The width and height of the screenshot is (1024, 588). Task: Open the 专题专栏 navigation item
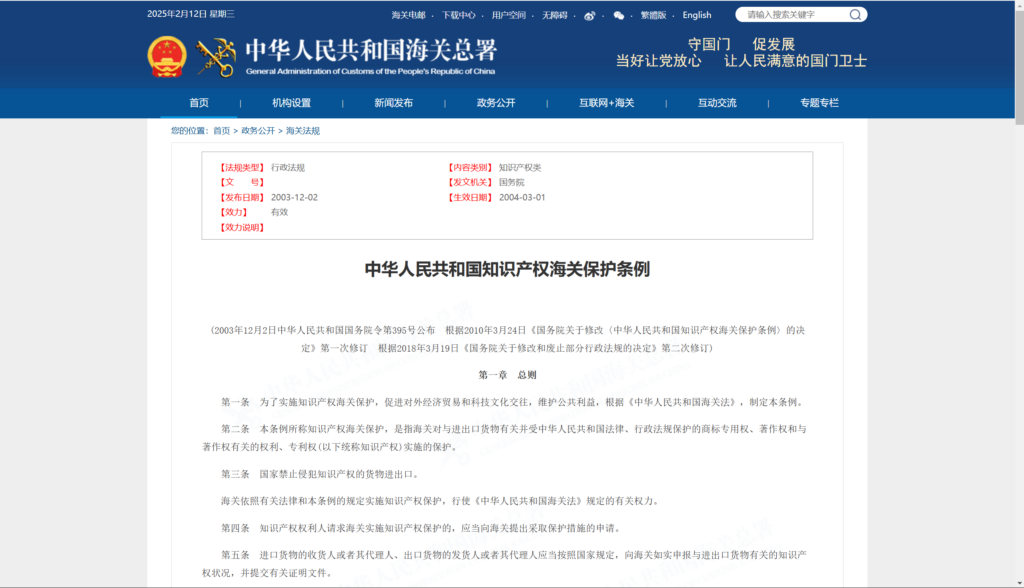819,103
